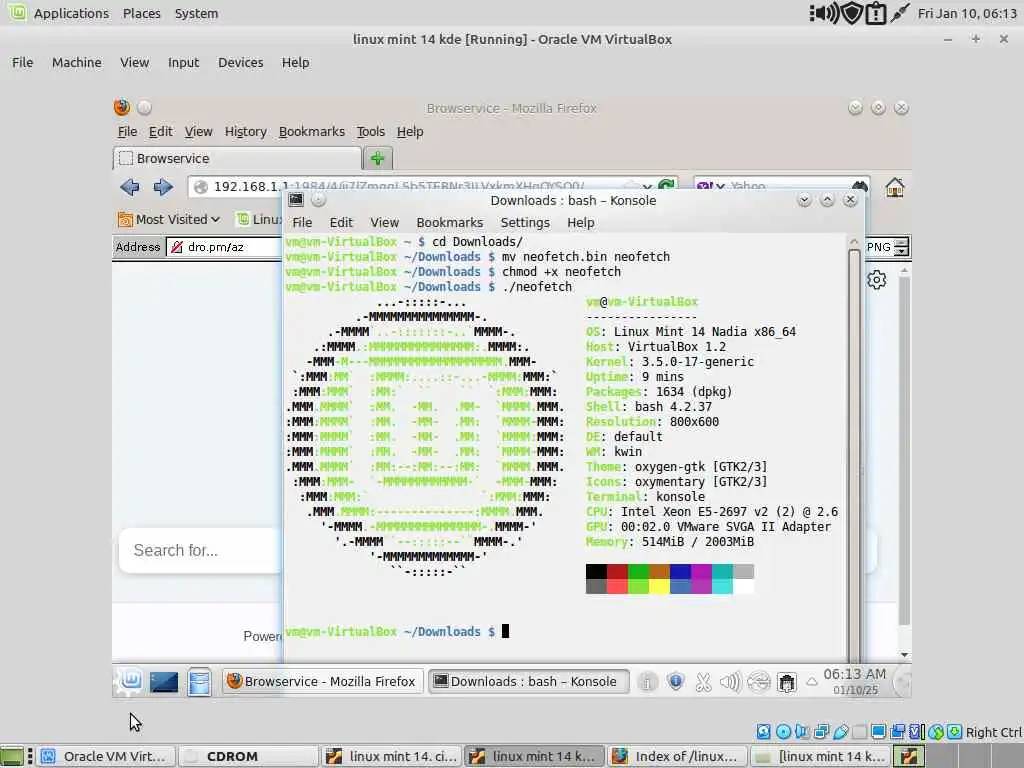Open VirtualBox Input menu
This screenshot has height=768, width=1024.
(183, 63)
